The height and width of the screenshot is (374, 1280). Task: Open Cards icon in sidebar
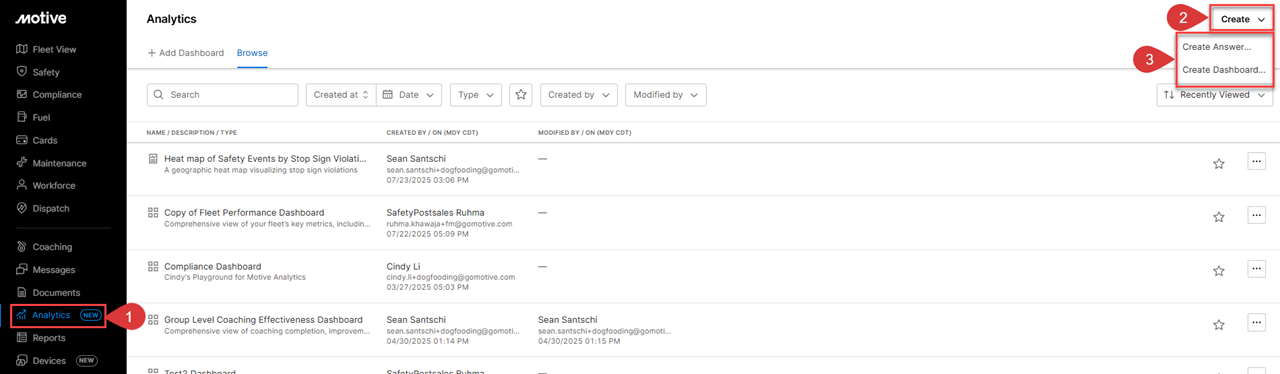22,140
